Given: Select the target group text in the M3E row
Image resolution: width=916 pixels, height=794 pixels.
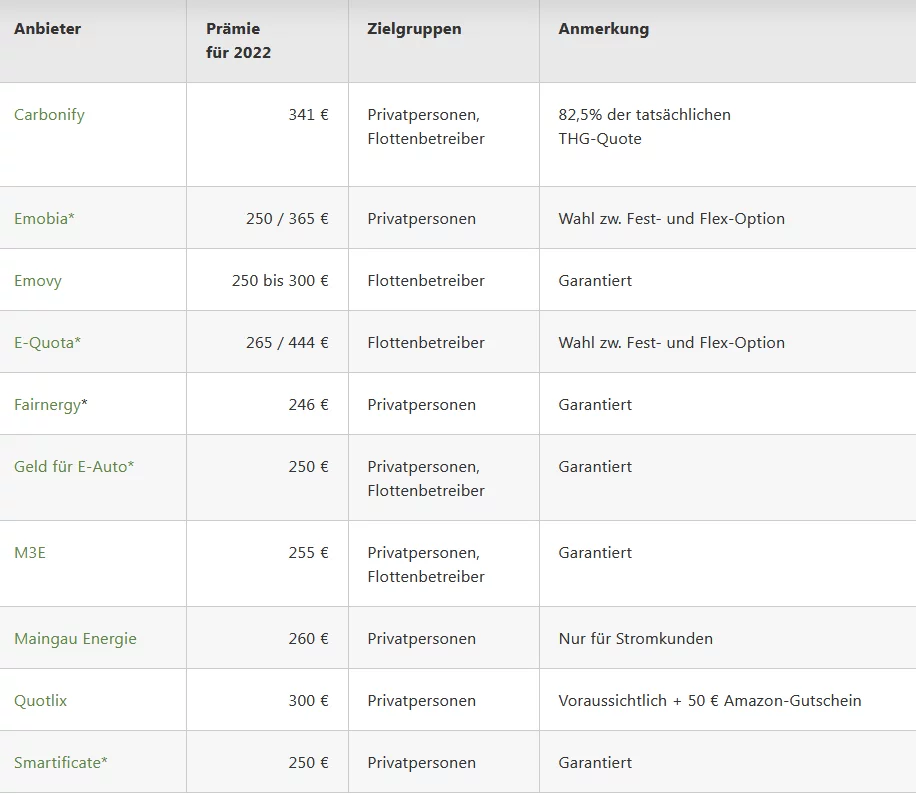Looking at the screenshot, I should [426, 564].
